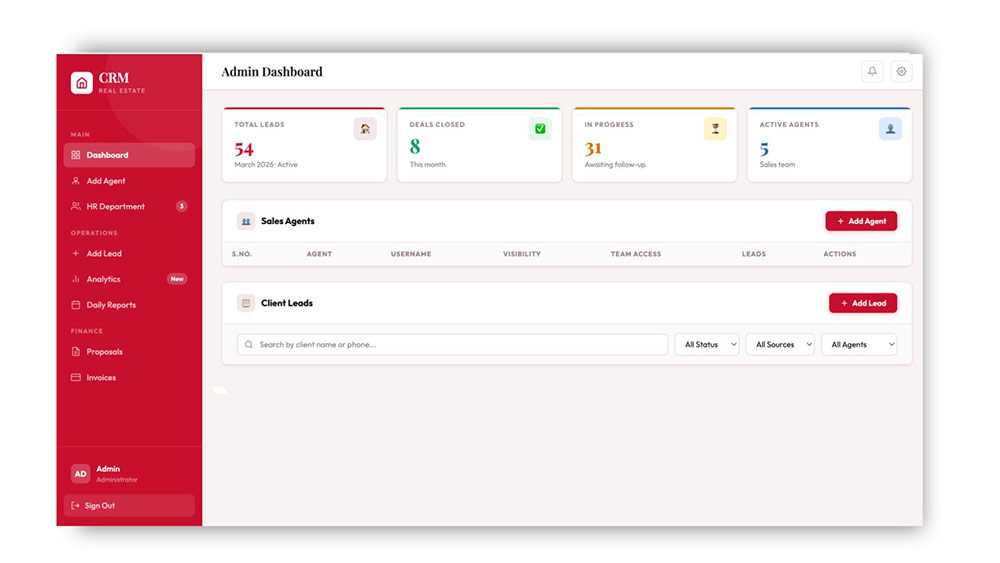The height and width of the screenshot is (563, 1000).
Task: Click the In Progress value 31
Action: [x=593, y=149]
